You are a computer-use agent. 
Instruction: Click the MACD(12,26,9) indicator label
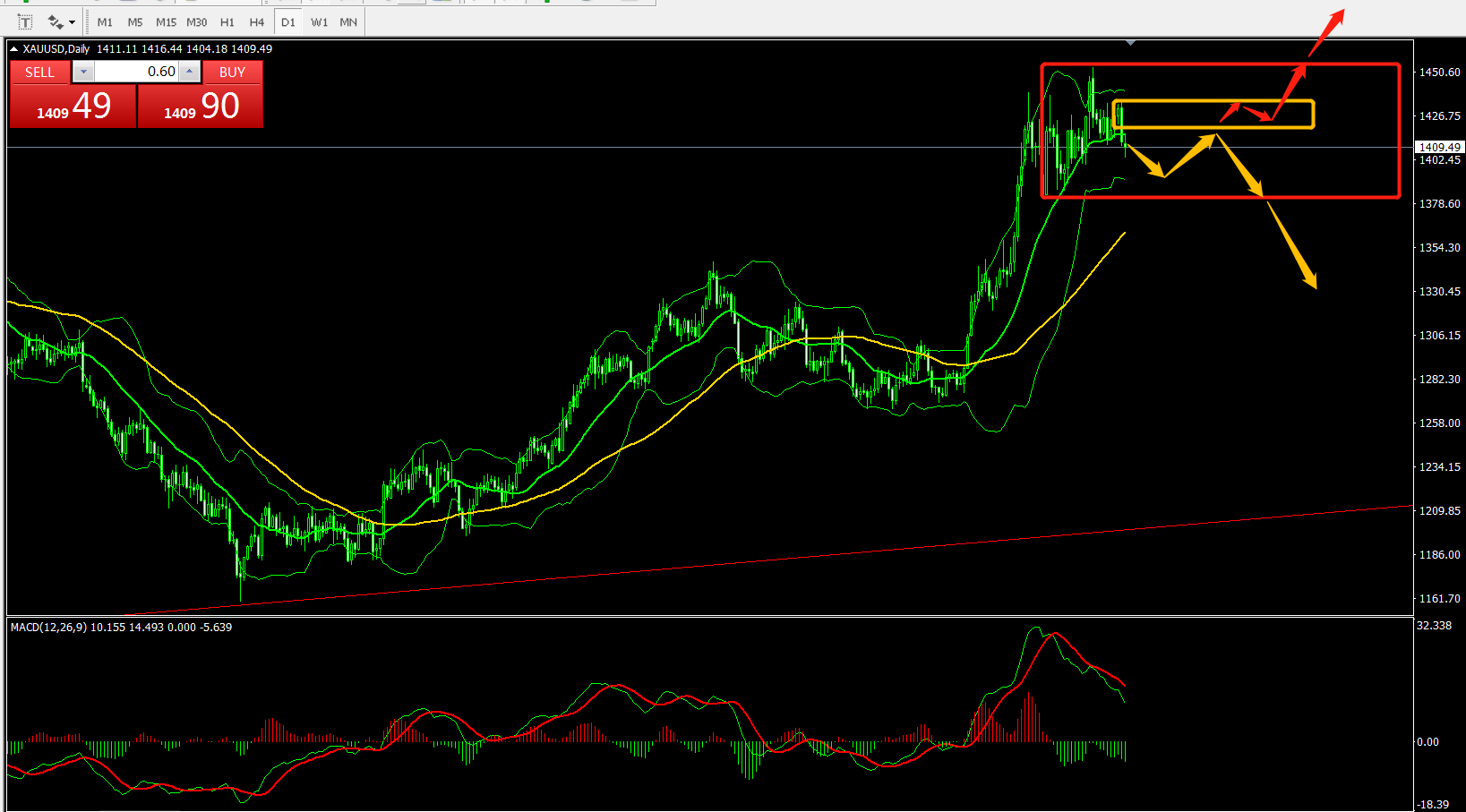coord(48,628)
